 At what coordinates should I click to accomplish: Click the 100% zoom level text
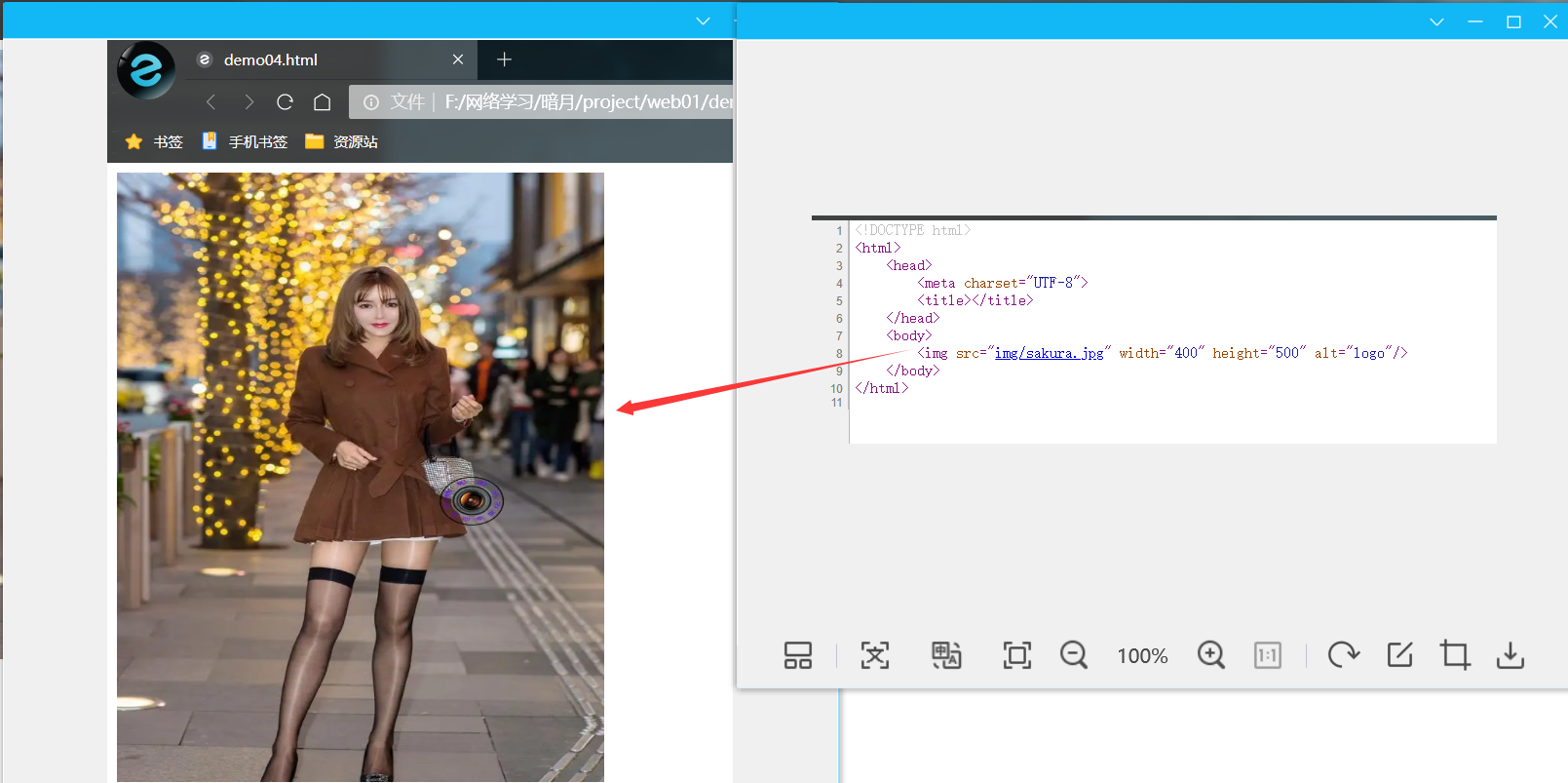point(1142,656)
